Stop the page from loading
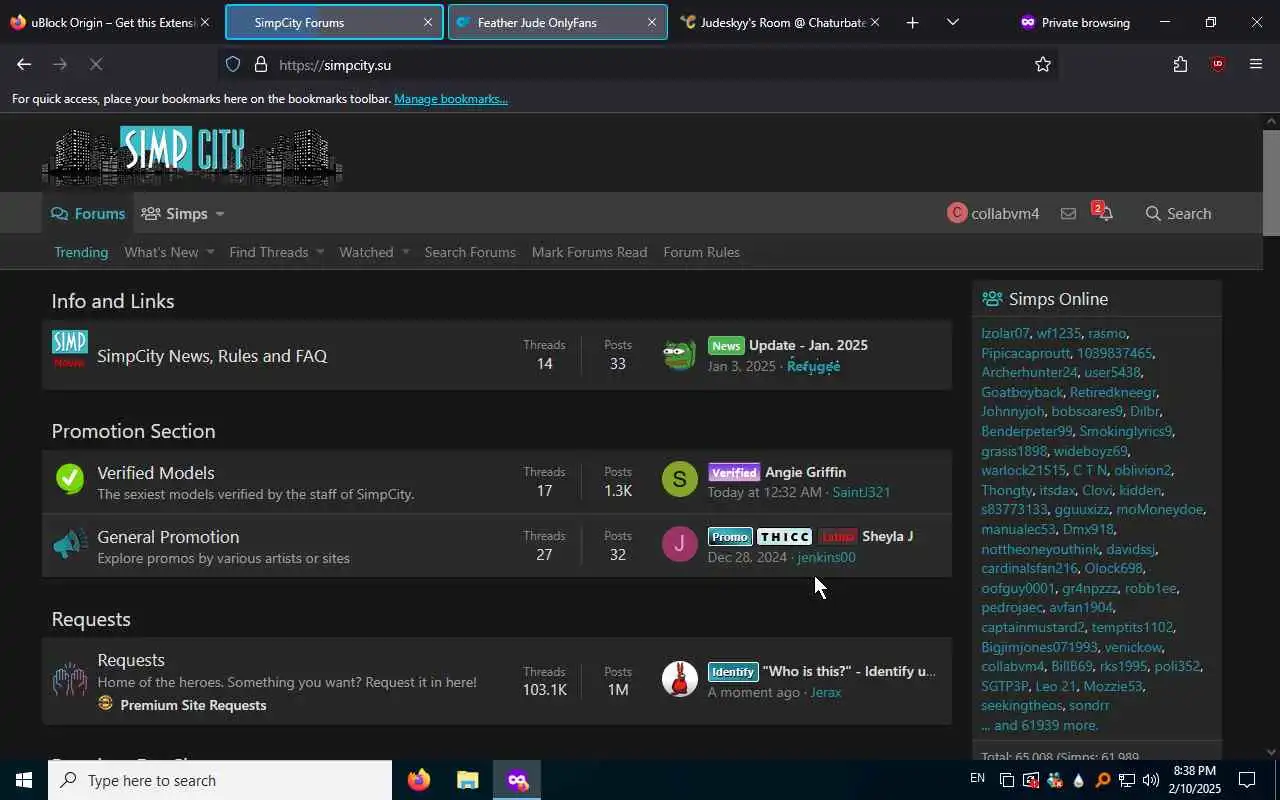The image size is (1280, 800). pyautogui.click(x=96, y=64)
